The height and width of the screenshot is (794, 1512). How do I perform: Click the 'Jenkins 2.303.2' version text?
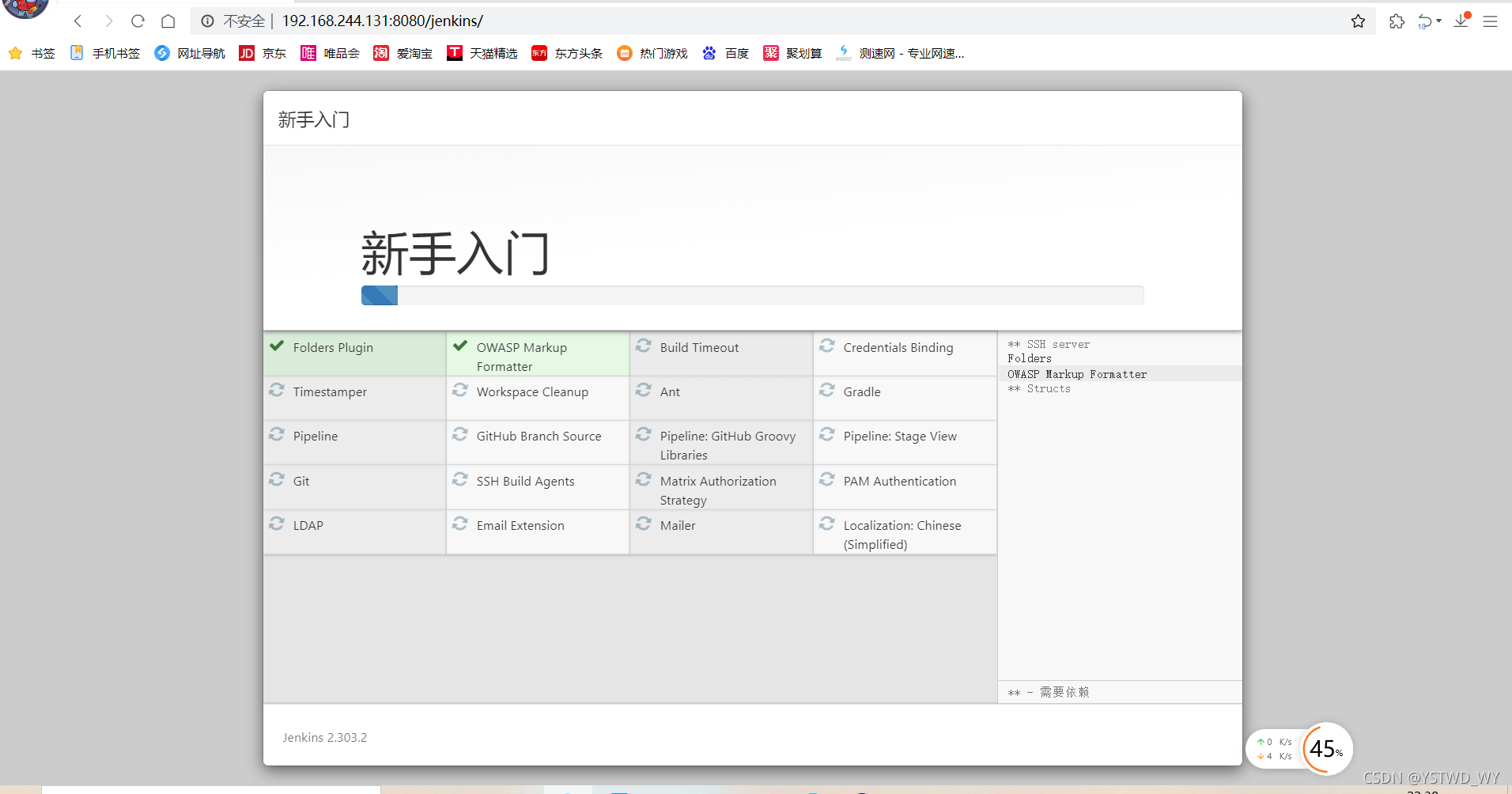(325, 737)
